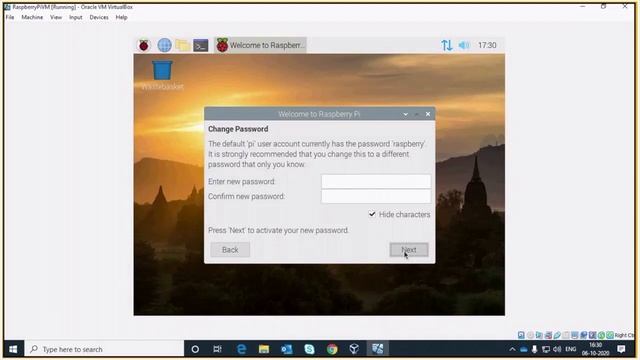Screen dimensions: 640x360
Task: Open Outlook from Windows taskbar
Action: point(287,349)
